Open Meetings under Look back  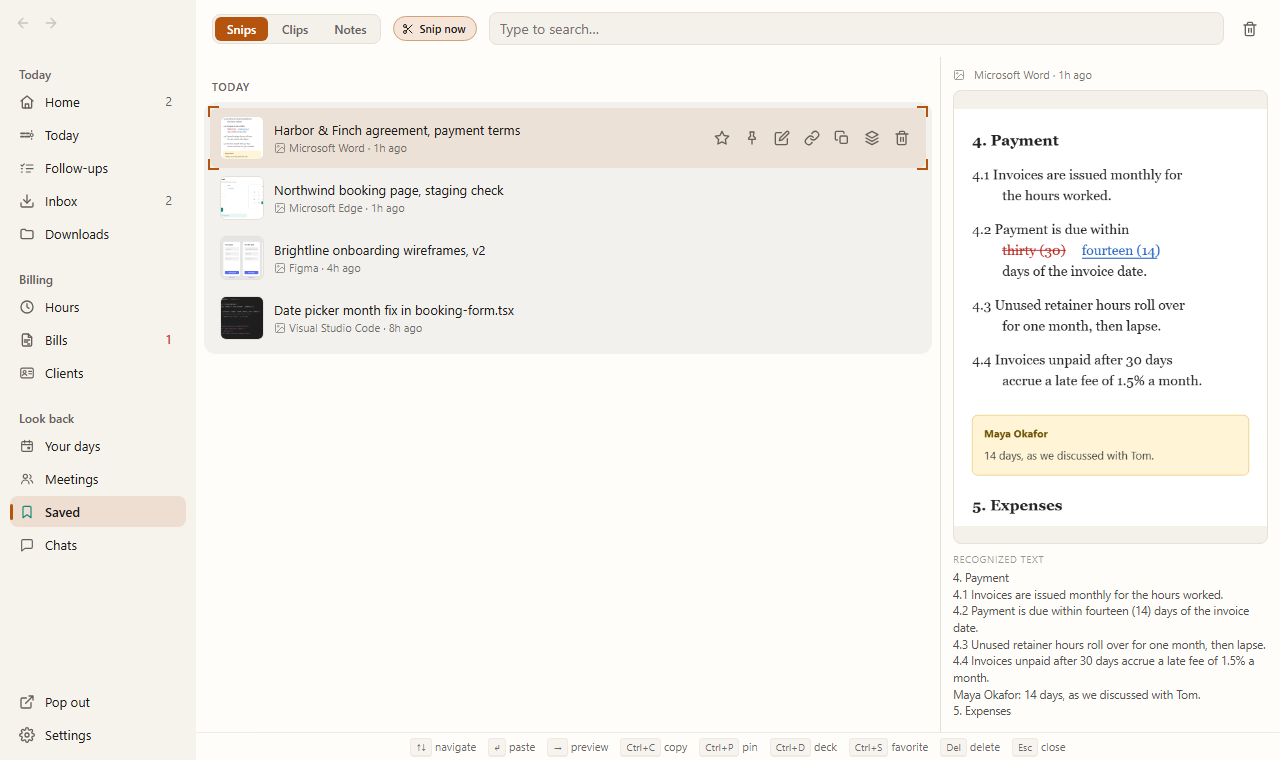coord(98,479)
